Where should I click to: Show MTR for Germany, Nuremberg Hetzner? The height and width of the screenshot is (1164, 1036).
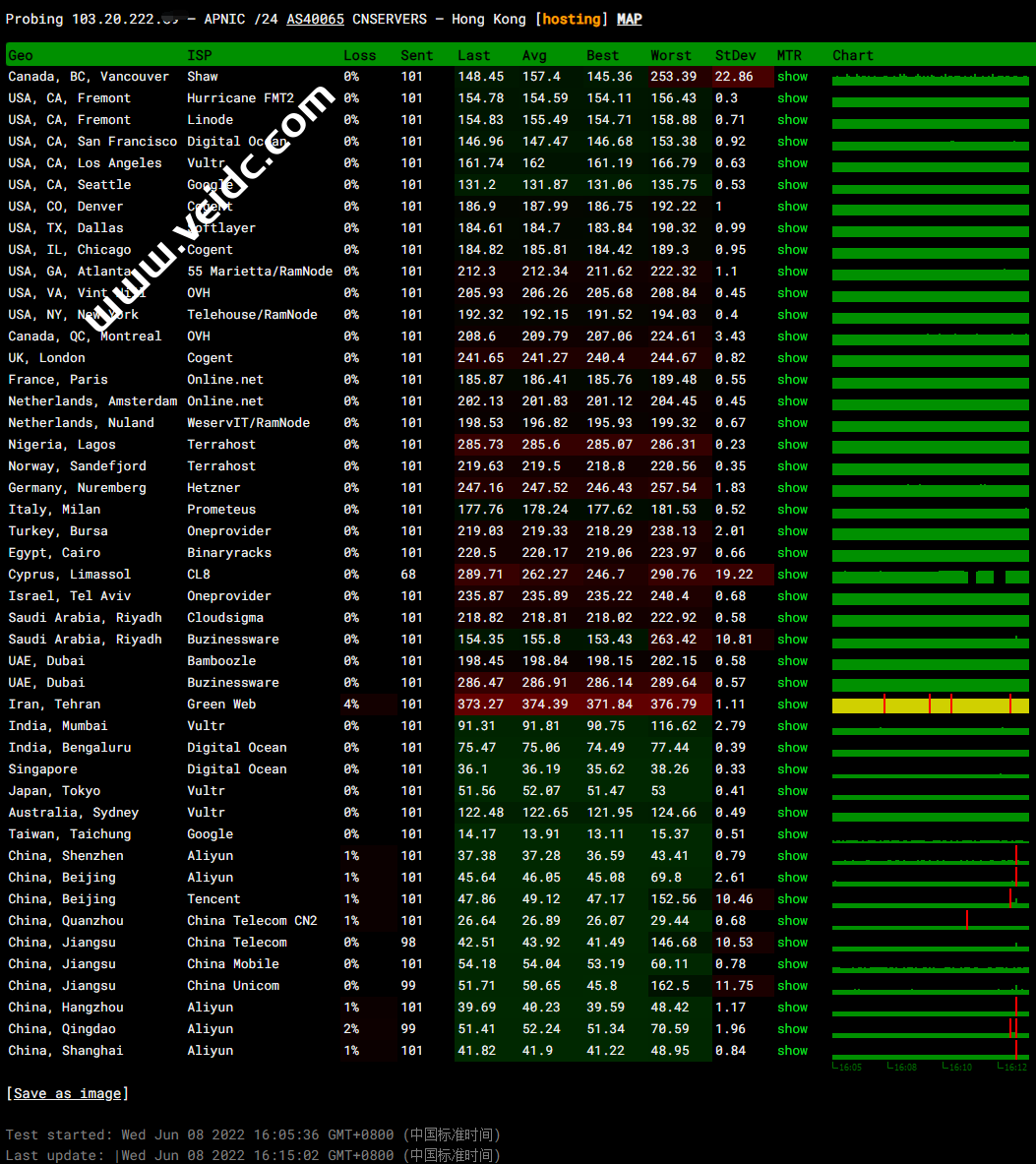tap(793, 488)
